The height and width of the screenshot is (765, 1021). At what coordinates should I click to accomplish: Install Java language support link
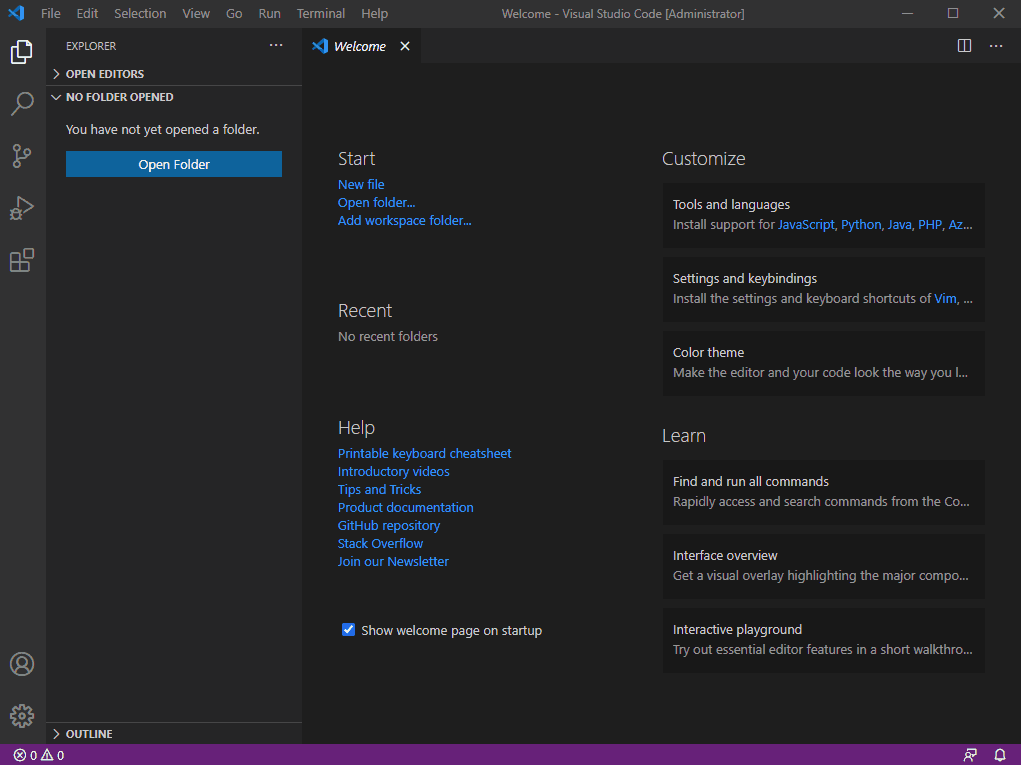click(x=899, y=225)
